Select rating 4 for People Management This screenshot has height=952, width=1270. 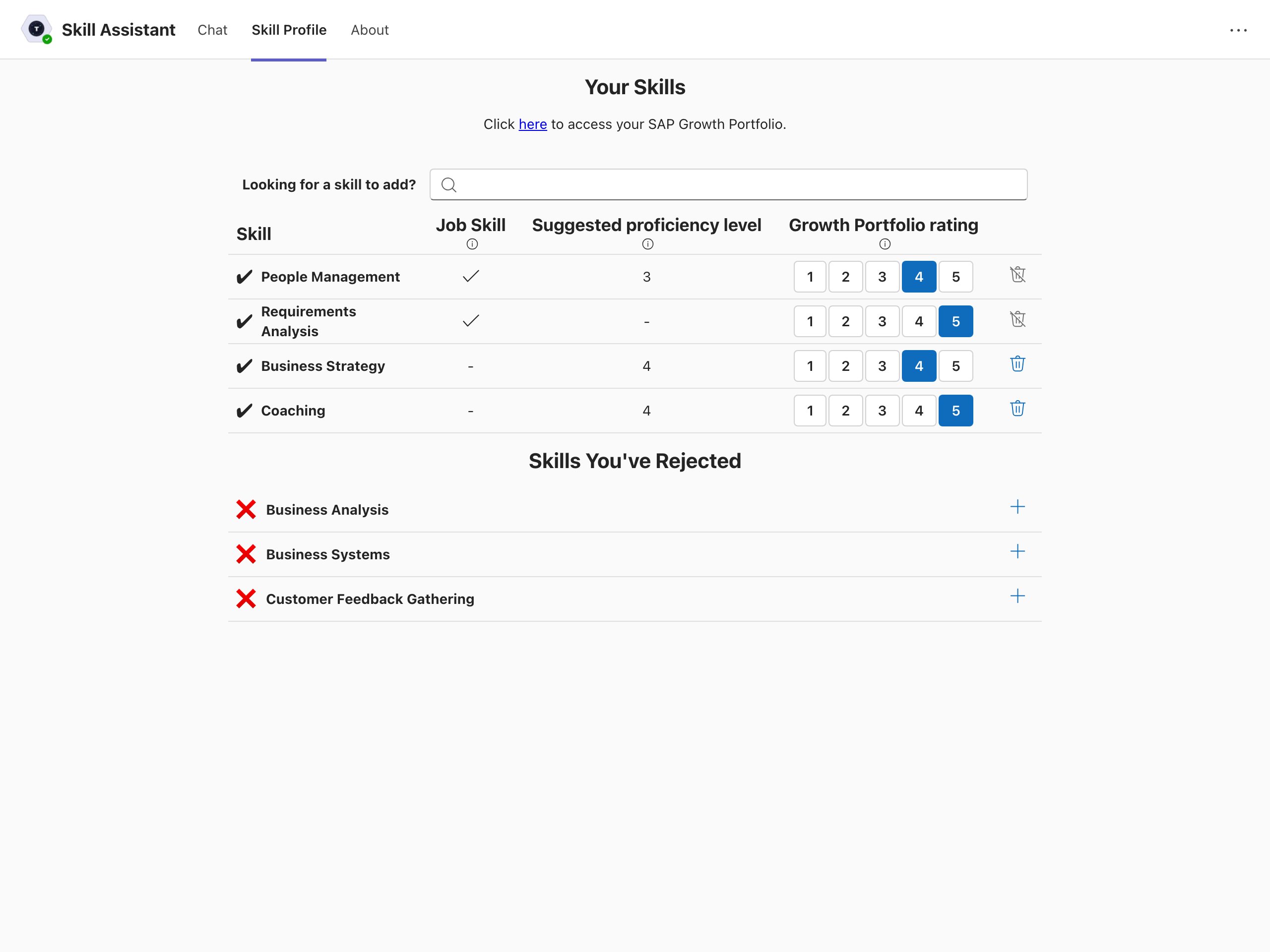tap(919, 277)
